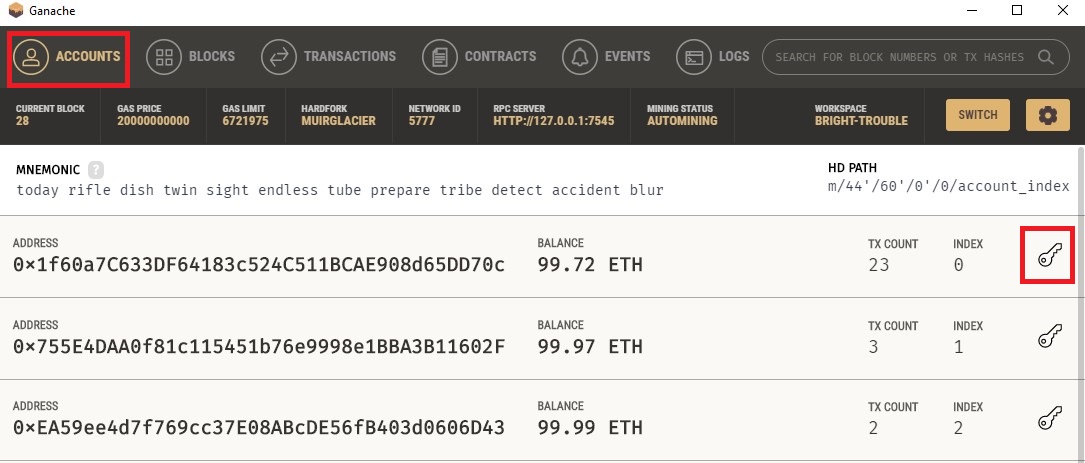Image resolution: width=1085 pixels, height=463 pixels.
Task: Open the Accounts tab
Action: (68, 57)
